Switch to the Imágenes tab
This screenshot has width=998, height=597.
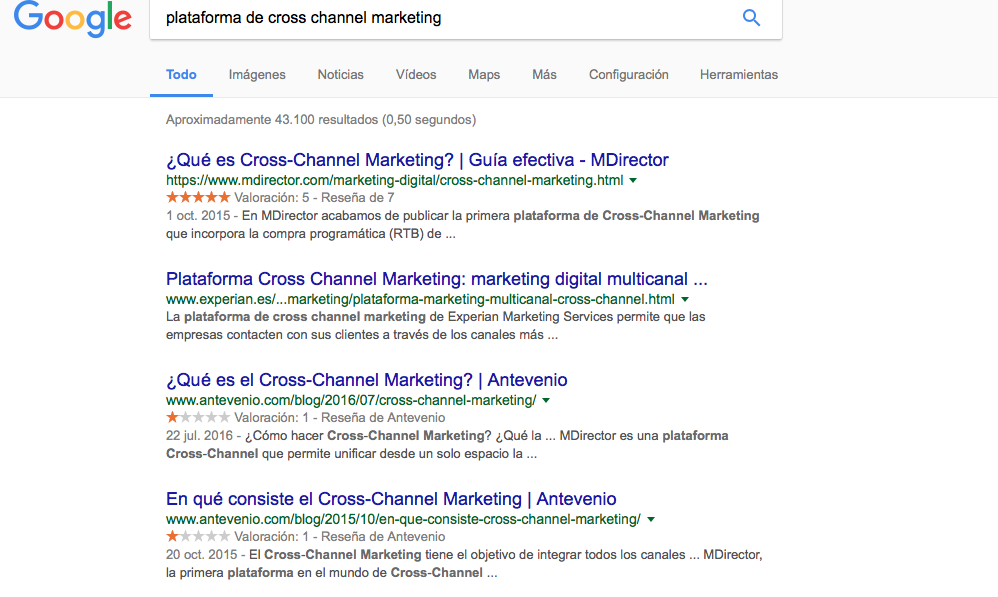(257, 74)
